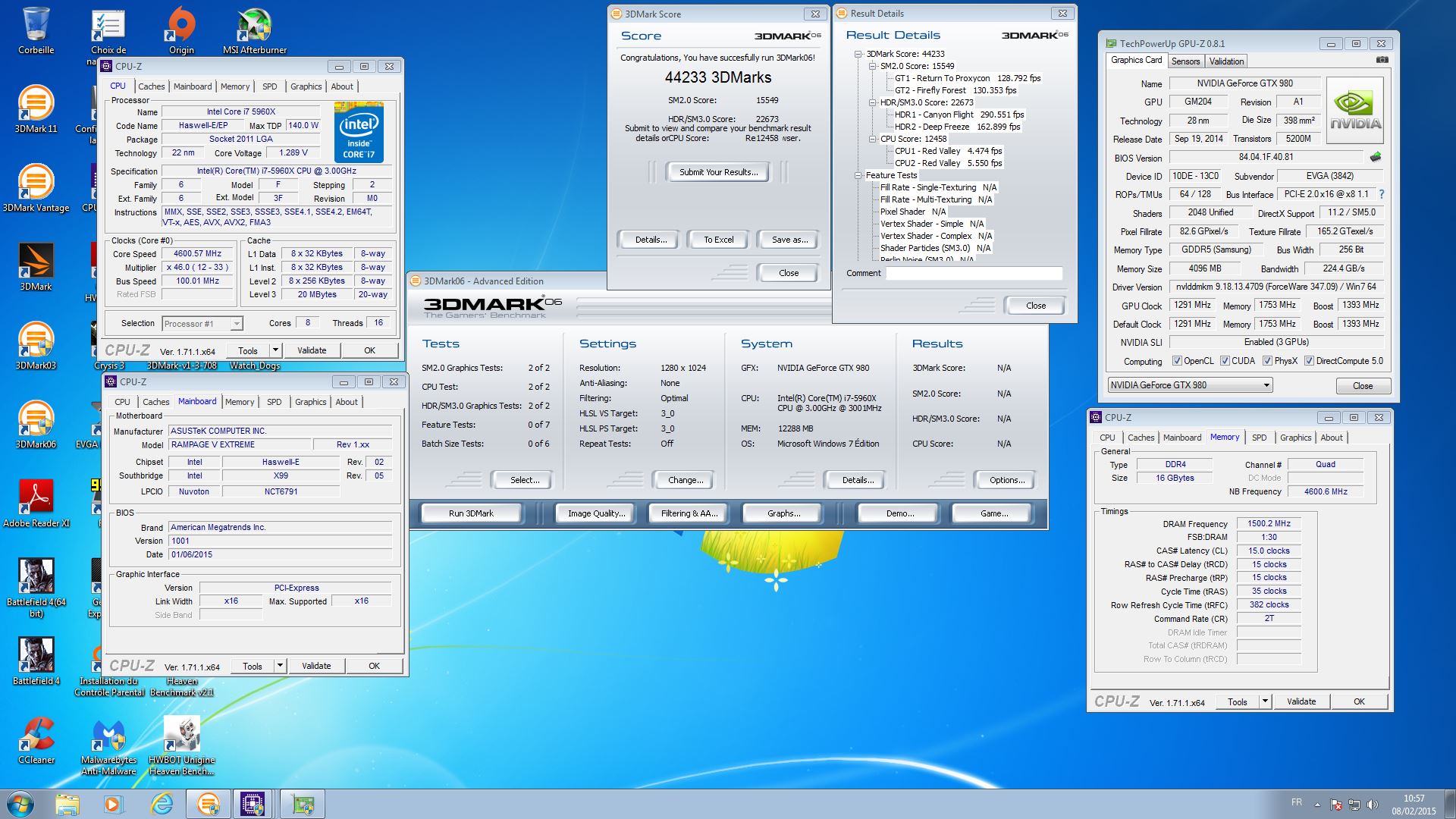Screen dimensions: 1456x819
Task: Open Windows Media Player in taskbar
Action: [114, 804]
